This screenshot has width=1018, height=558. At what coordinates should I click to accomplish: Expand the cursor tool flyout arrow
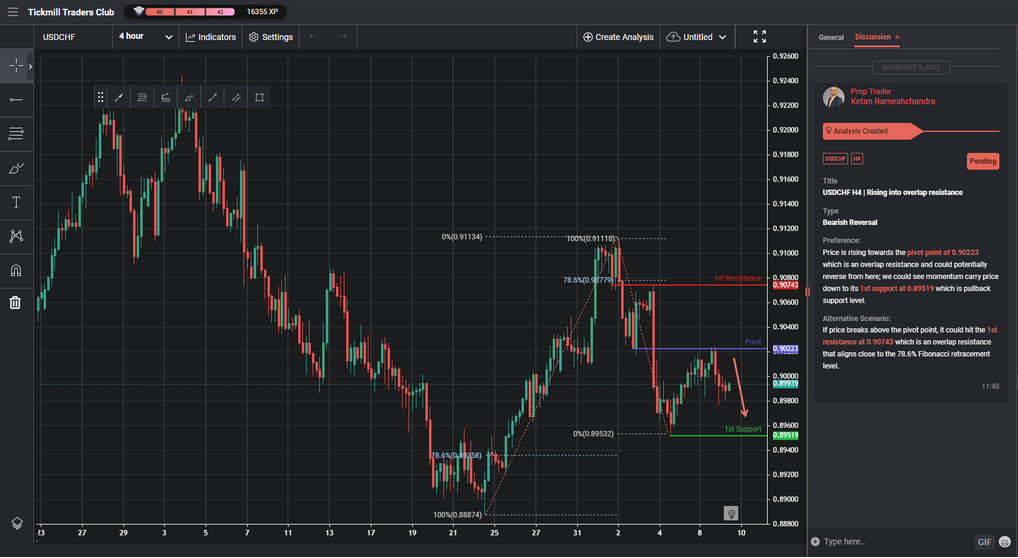pos(30,66)
